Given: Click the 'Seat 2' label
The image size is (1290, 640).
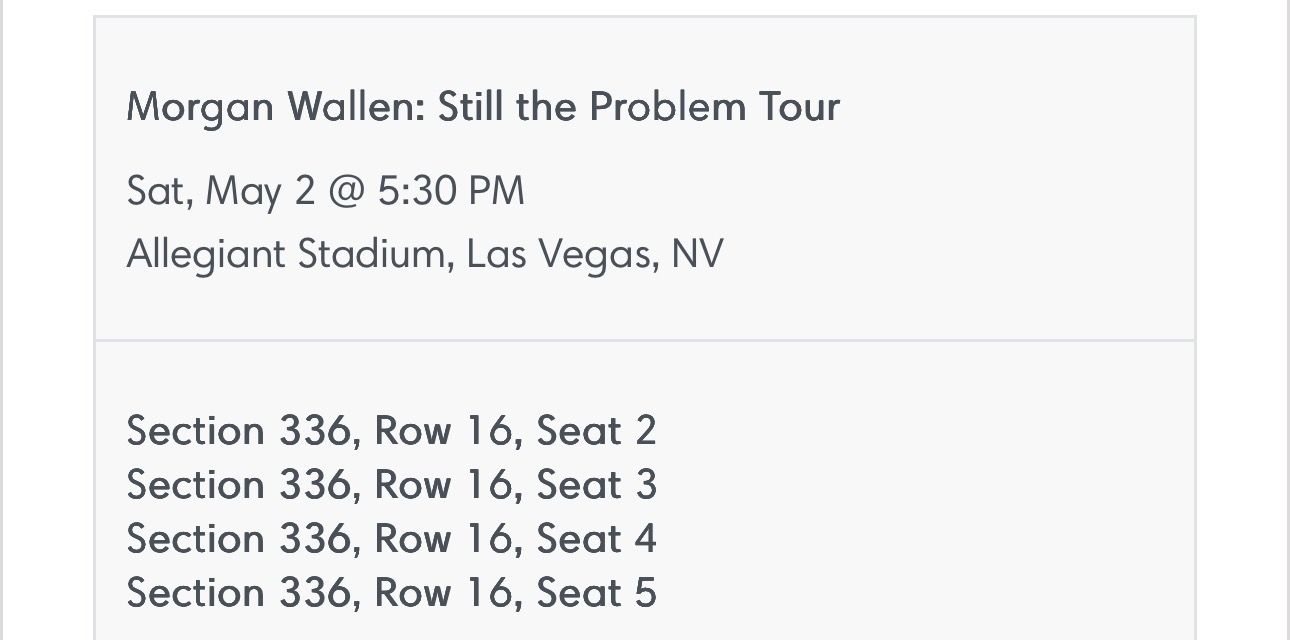Looking at the screenshot, I should (x=596, y=431).
